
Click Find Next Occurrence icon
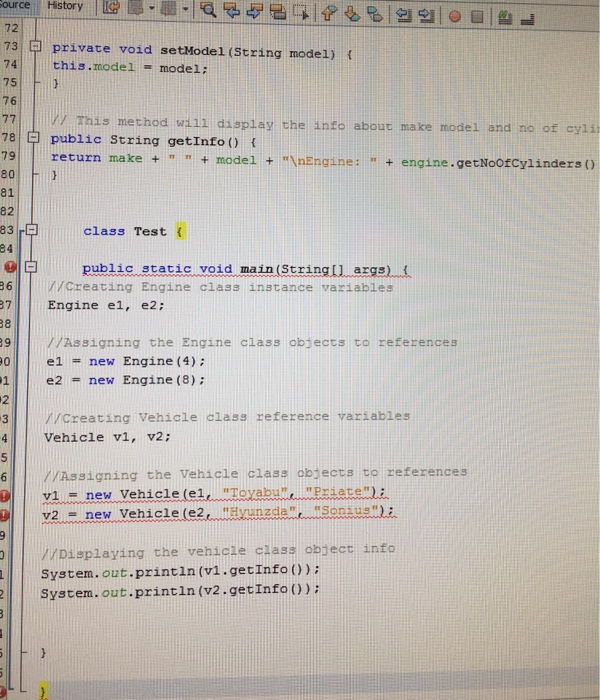[x=255, y=11]
